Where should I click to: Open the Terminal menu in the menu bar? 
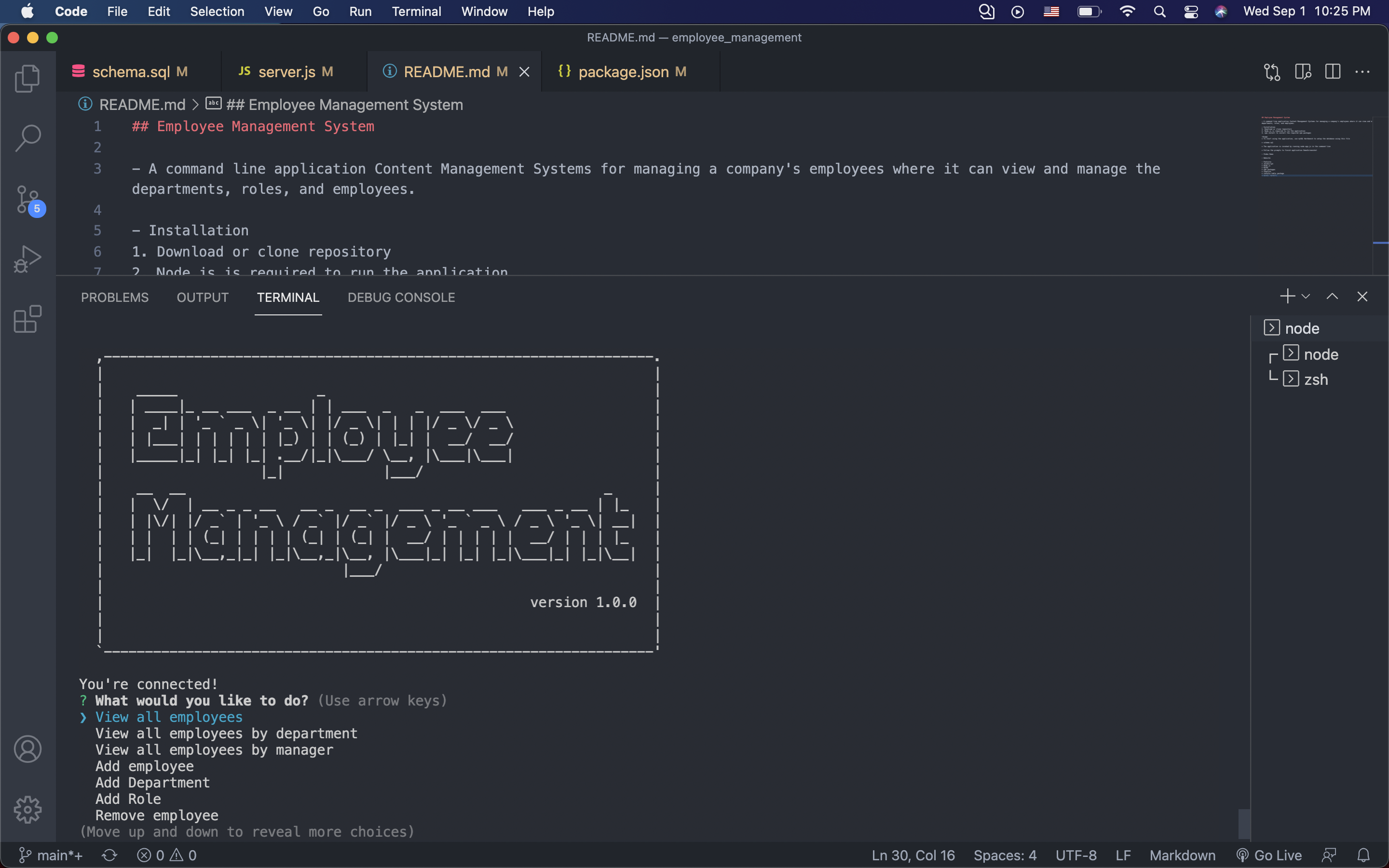(x=416, y=12)
